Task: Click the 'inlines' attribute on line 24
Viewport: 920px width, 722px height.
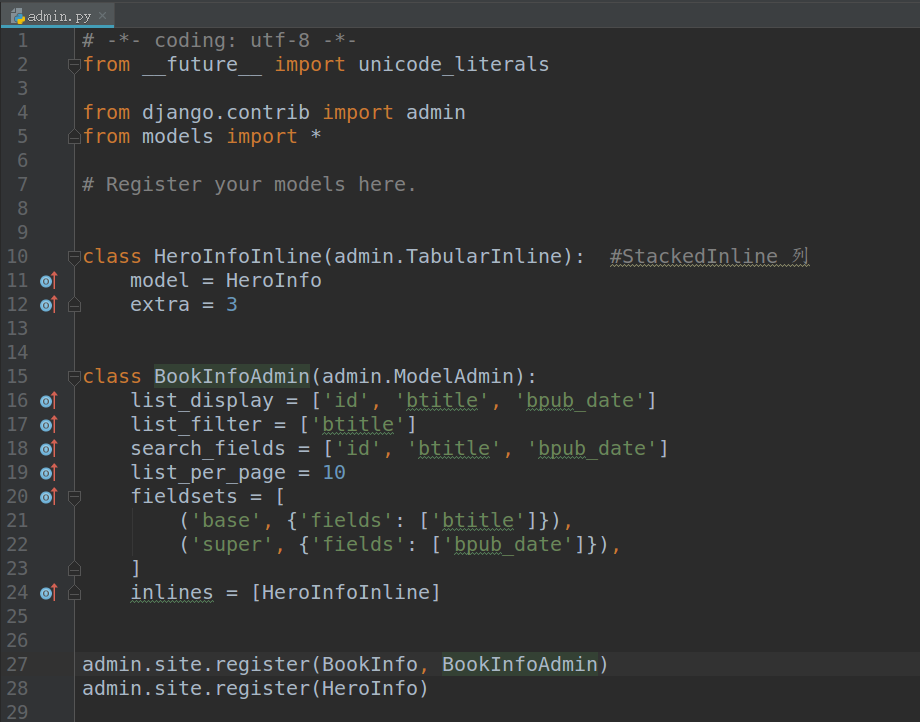Action: [171, 593]
